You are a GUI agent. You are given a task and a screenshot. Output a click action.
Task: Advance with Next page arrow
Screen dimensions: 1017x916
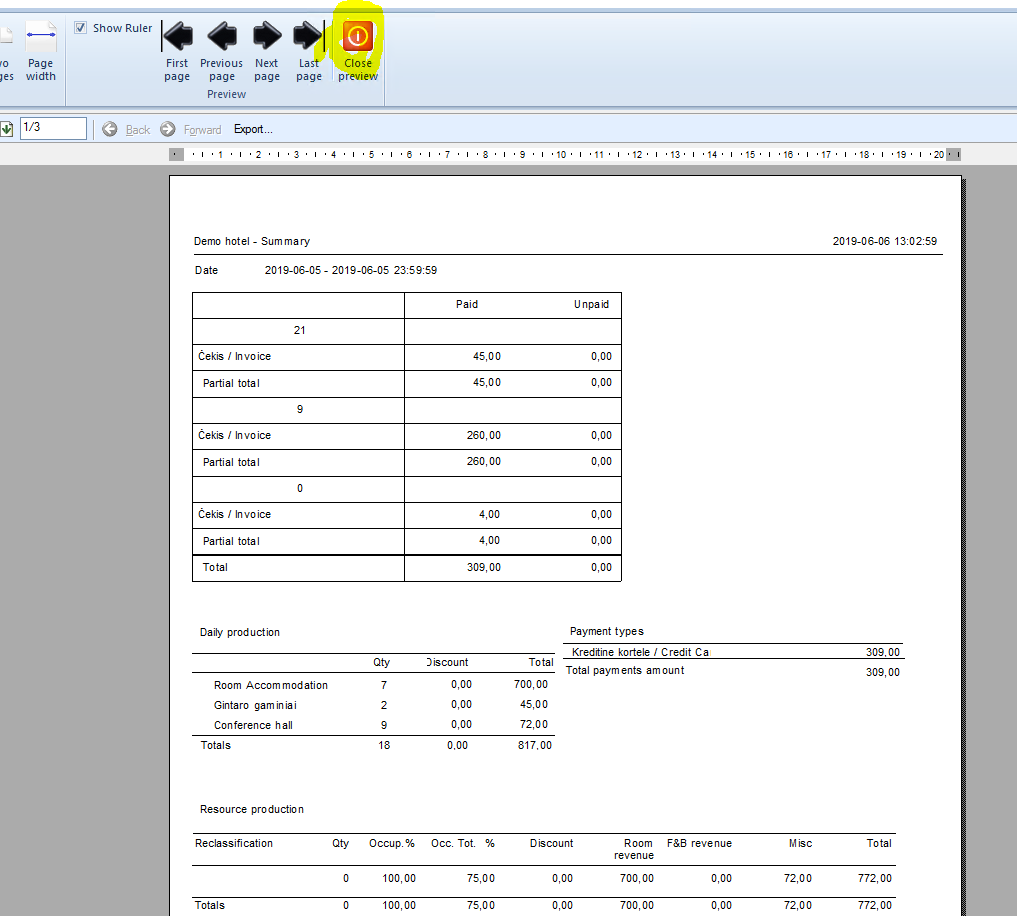[x=267, y=51]
